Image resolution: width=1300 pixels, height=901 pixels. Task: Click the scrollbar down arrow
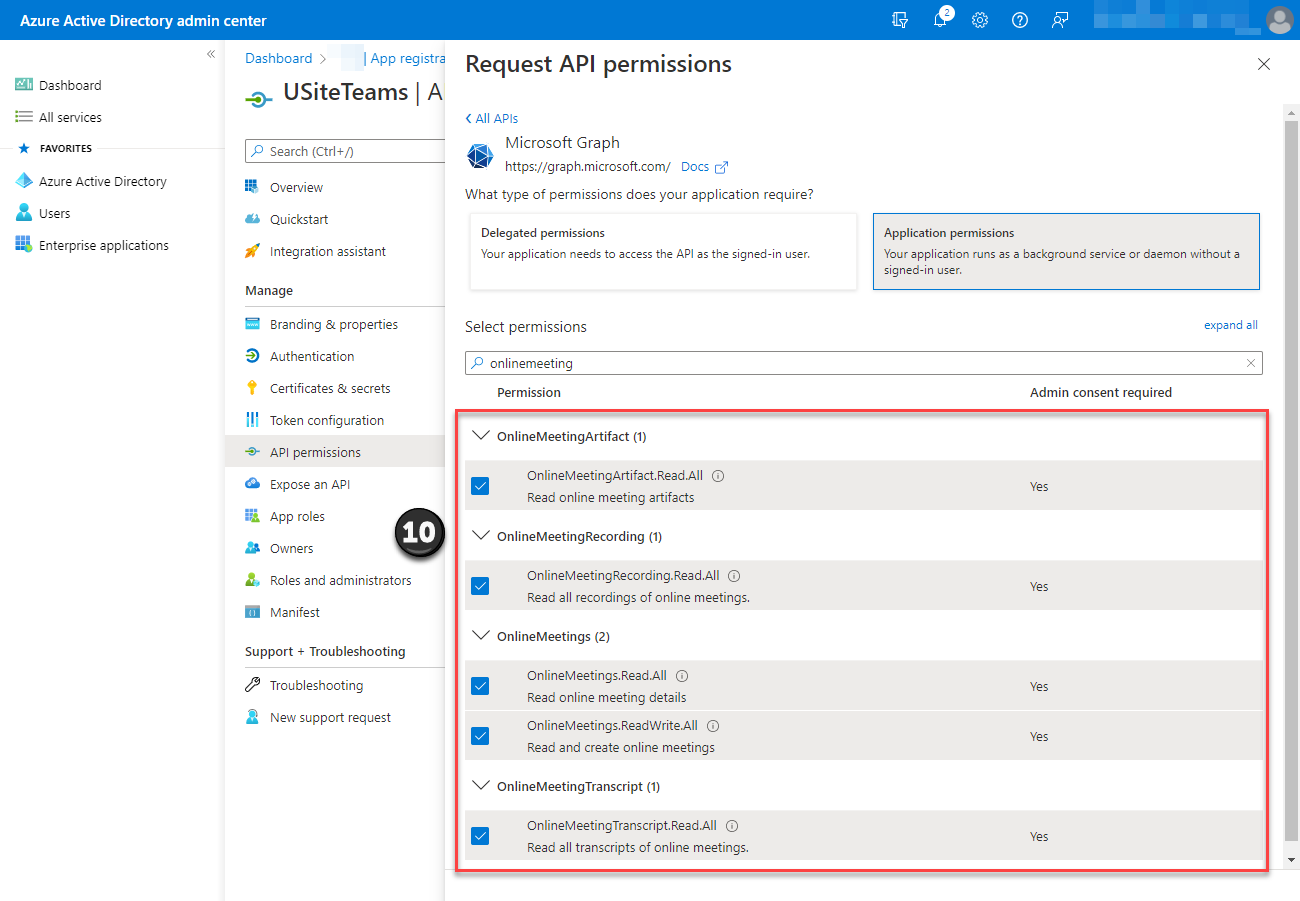click(1291, 860)
